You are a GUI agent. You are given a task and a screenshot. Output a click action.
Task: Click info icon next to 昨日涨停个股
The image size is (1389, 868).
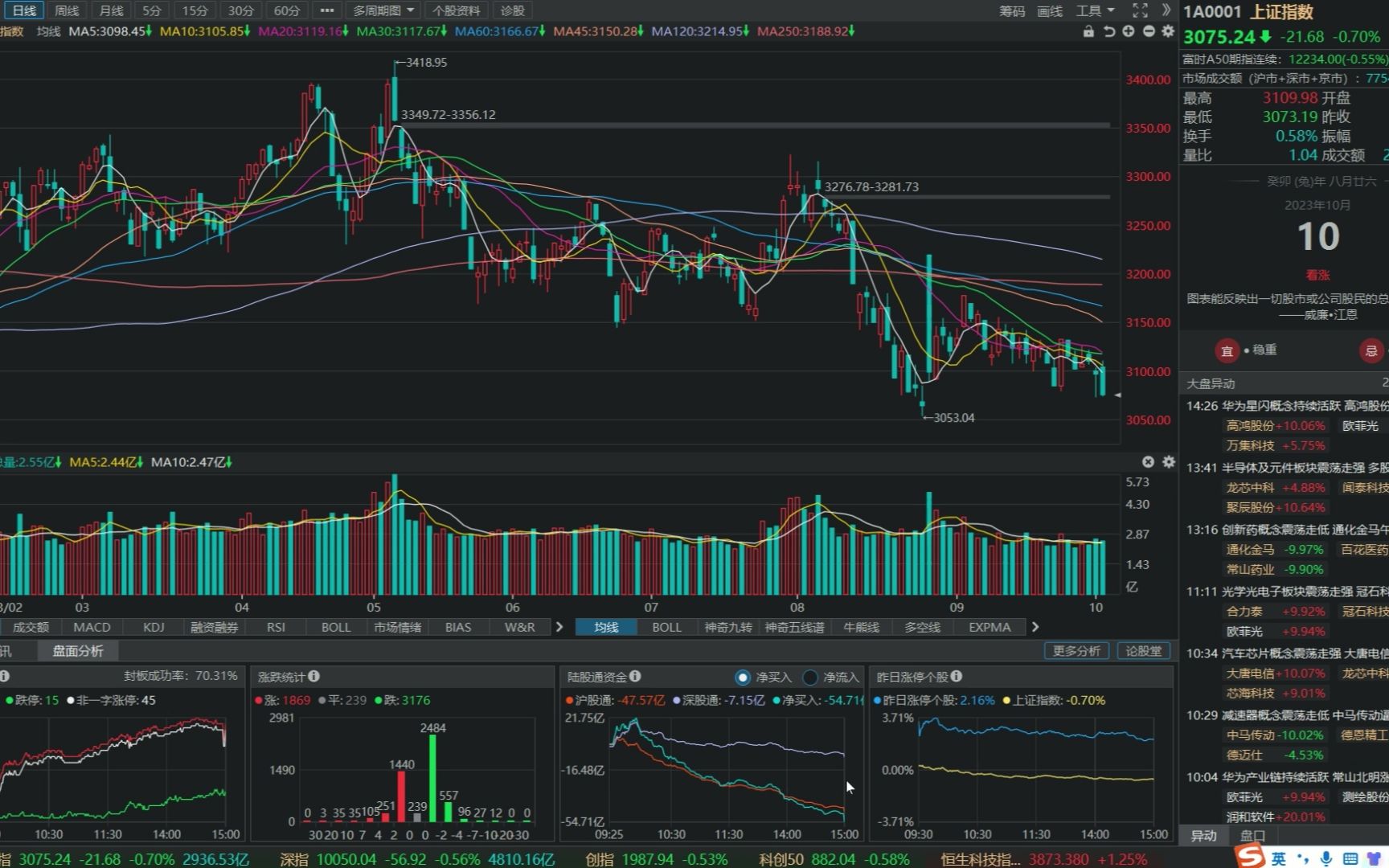[956, 677]
